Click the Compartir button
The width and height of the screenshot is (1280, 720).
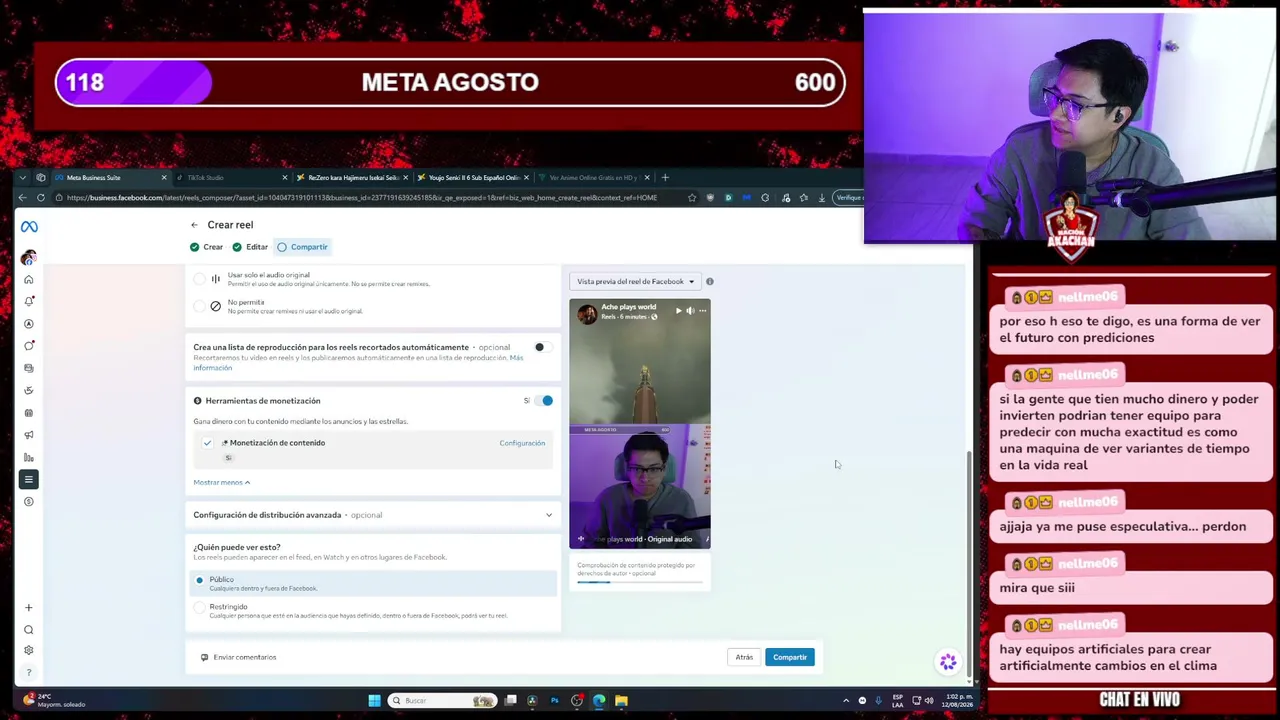pos(790,658)
